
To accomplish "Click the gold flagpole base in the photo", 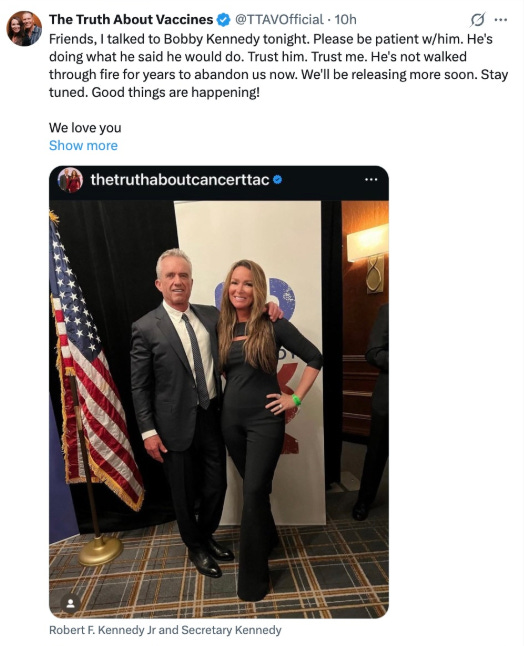I will point(100,550).
